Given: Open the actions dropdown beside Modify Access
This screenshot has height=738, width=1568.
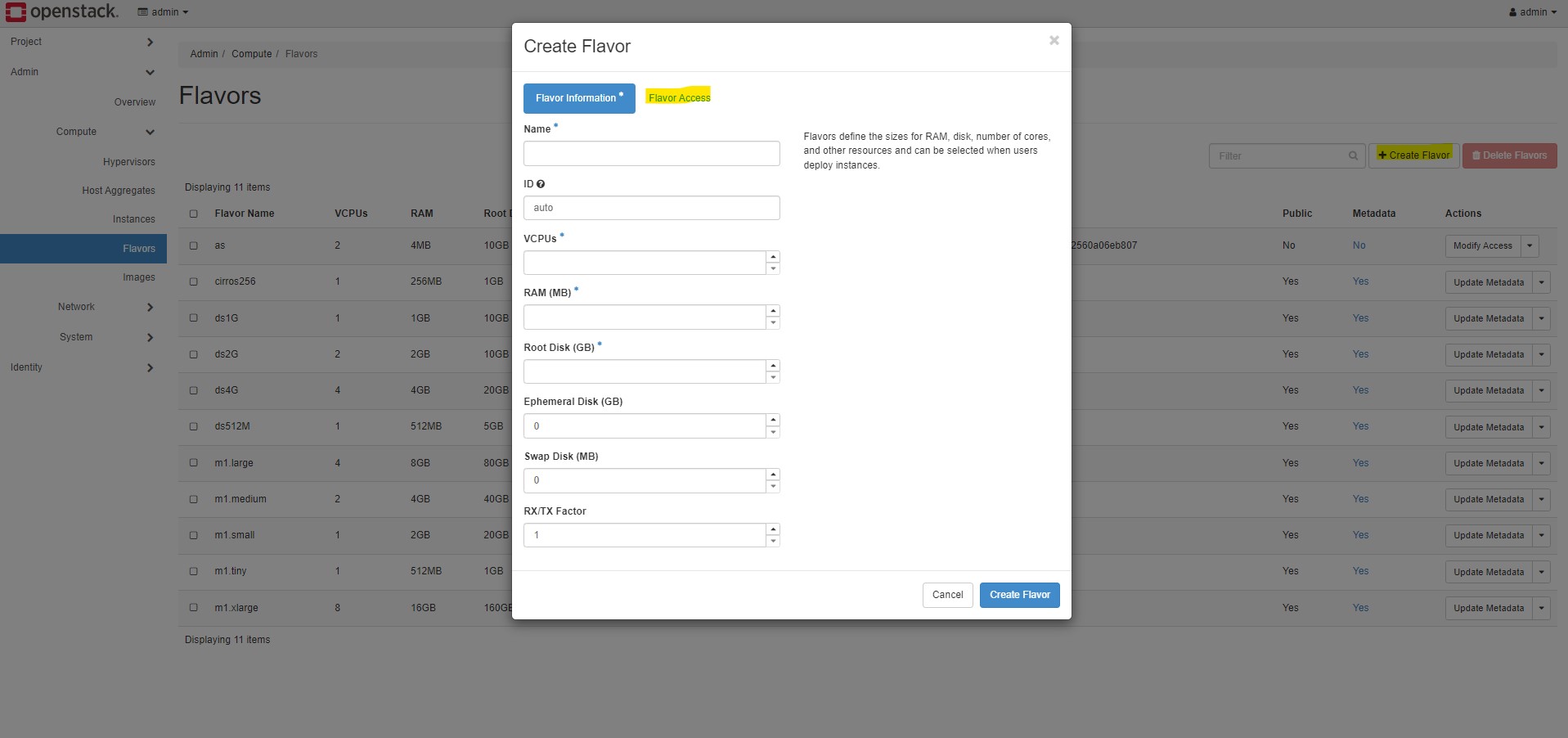Looking at the screenshot, I should pos(1530,245).
